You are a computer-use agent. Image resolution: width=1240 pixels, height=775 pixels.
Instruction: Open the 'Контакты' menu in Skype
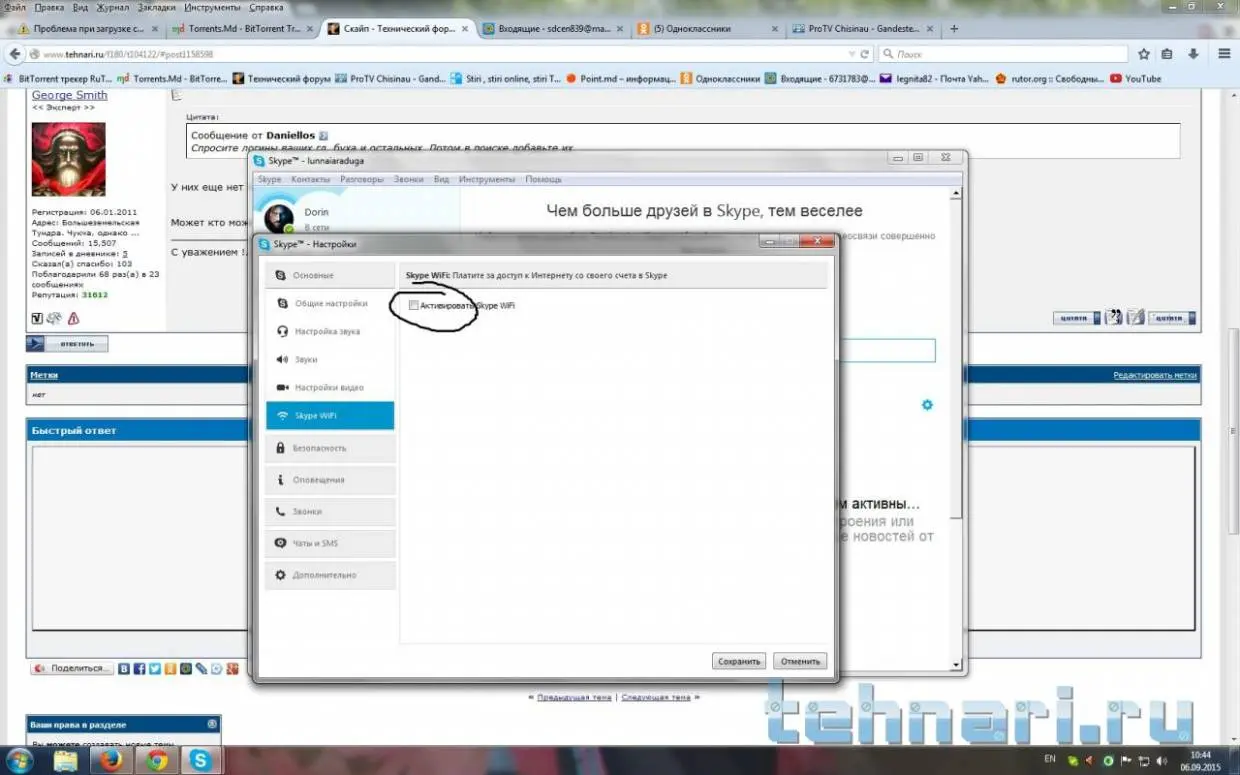click(x=310, y=179)
